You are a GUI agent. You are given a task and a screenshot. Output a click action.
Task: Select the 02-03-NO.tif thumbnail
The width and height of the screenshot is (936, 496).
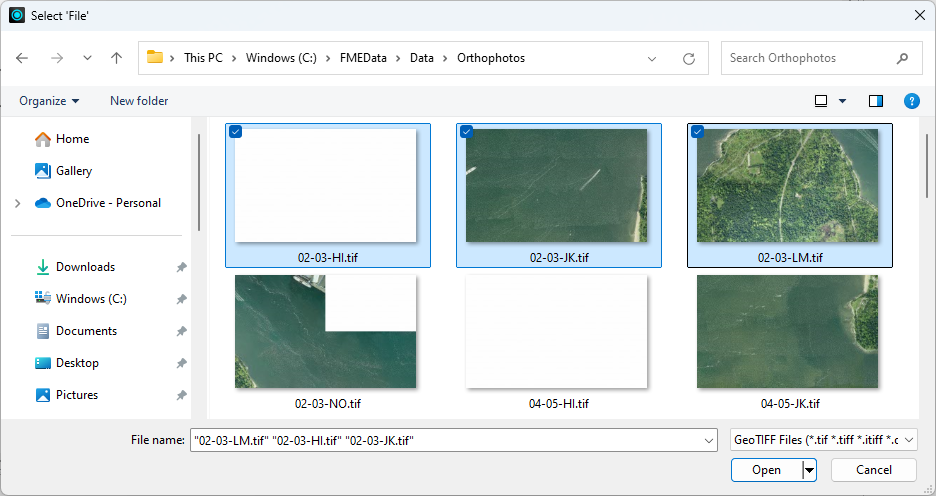point(325,331)
